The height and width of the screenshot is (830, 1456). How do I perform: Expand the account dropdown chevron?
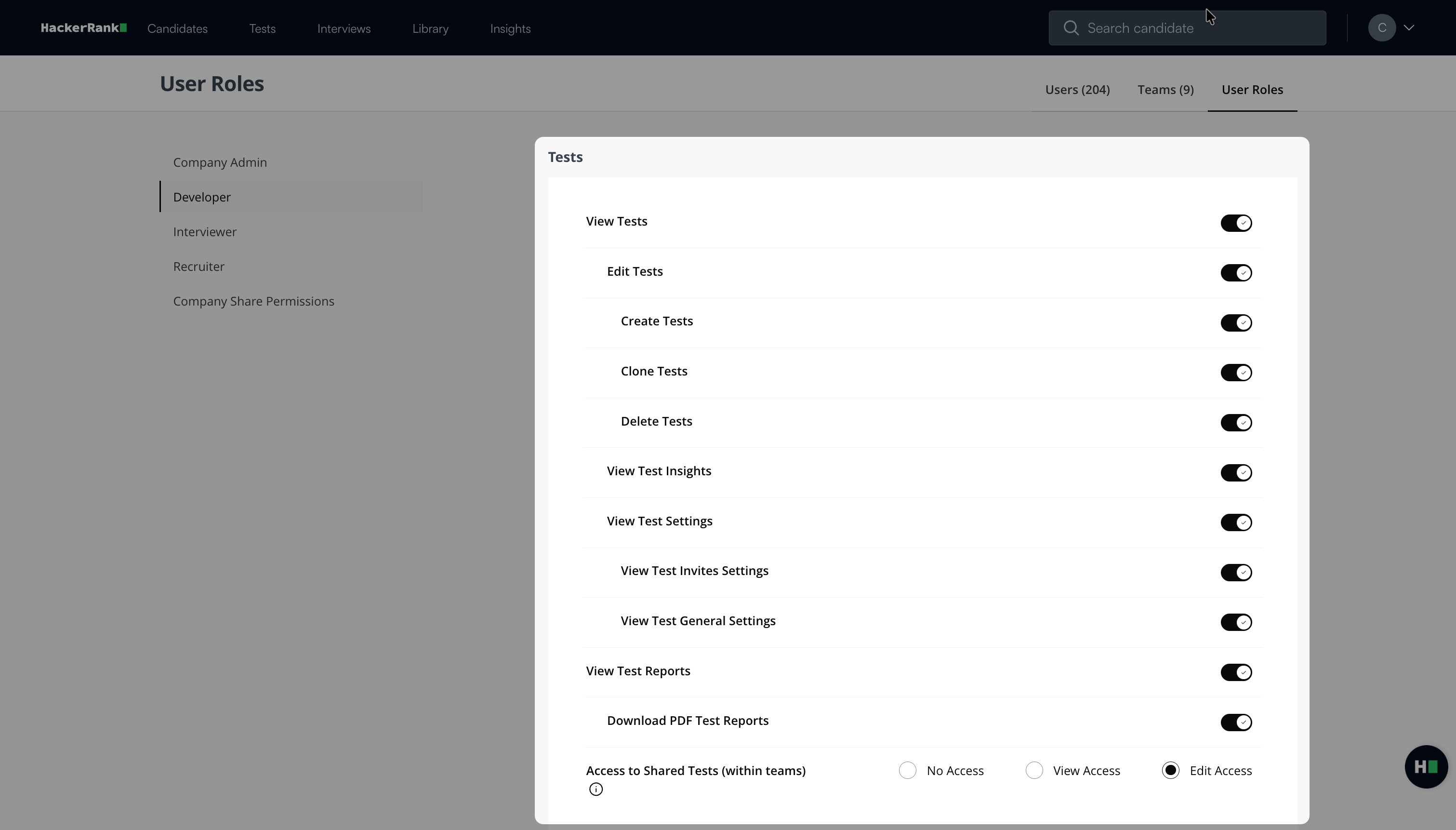tap(1409, 28)
